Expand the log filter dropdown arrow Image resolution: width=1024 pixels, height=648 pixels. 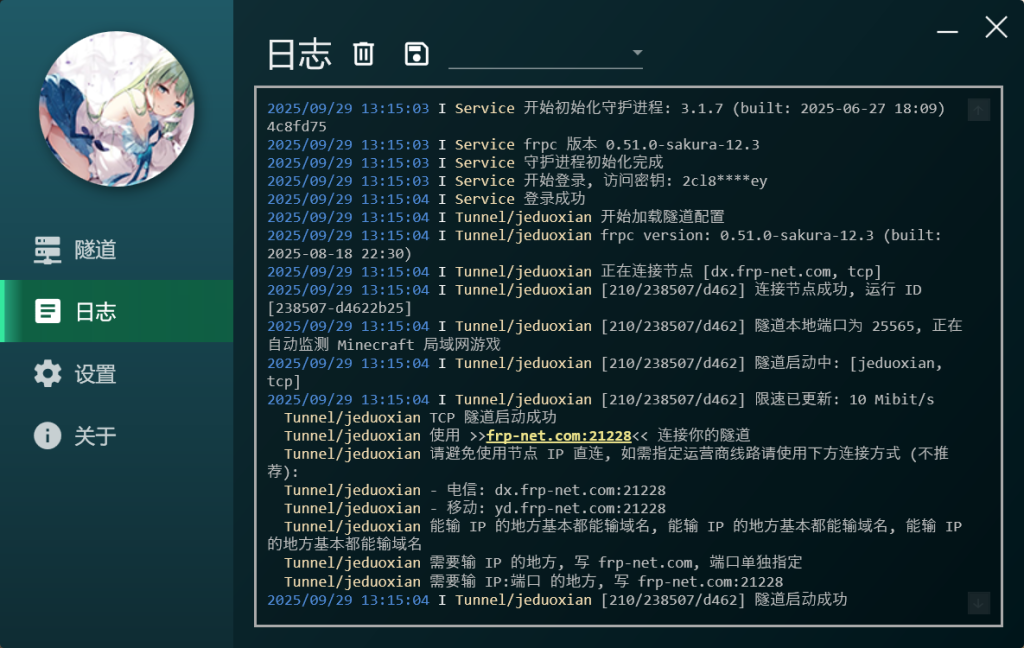click(x=637, y=53)
